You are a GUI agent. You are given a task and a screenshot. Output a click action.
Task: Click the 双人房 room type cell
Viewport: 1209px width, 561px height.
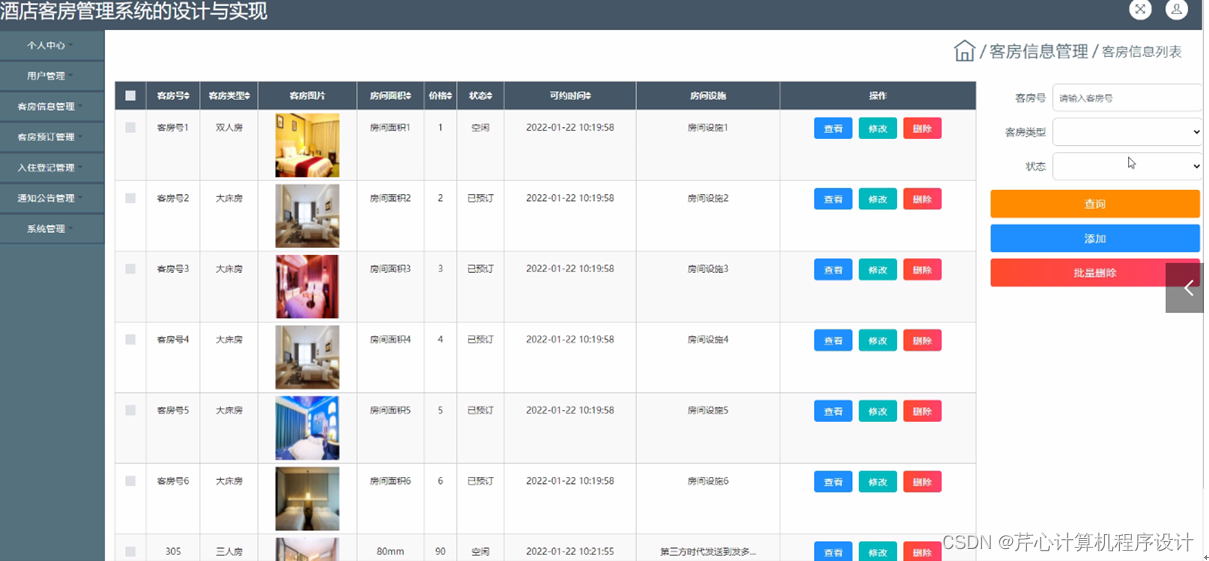click(229, 128)
